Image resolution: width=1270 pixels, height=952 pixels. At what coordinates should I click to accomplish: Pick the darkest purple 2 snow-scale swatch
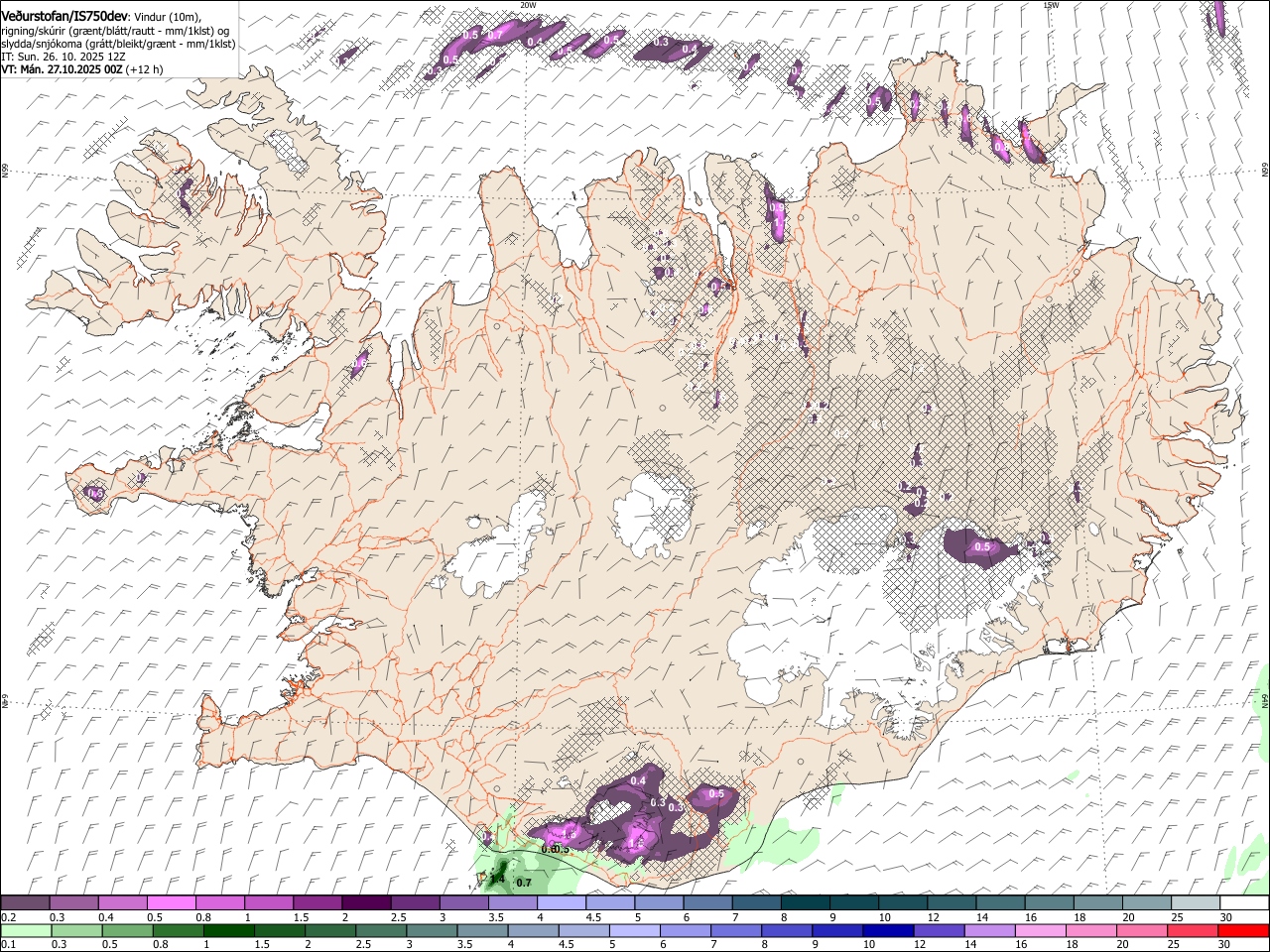tap(366, 902)
